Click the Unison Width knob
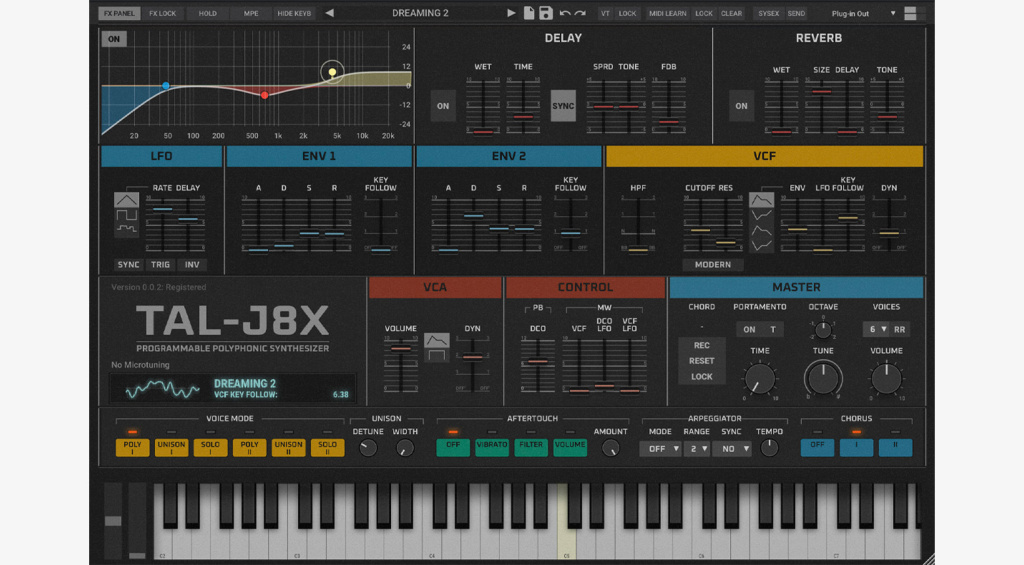Viewport: 1024px width, 565px height. [x=405, y=447]
